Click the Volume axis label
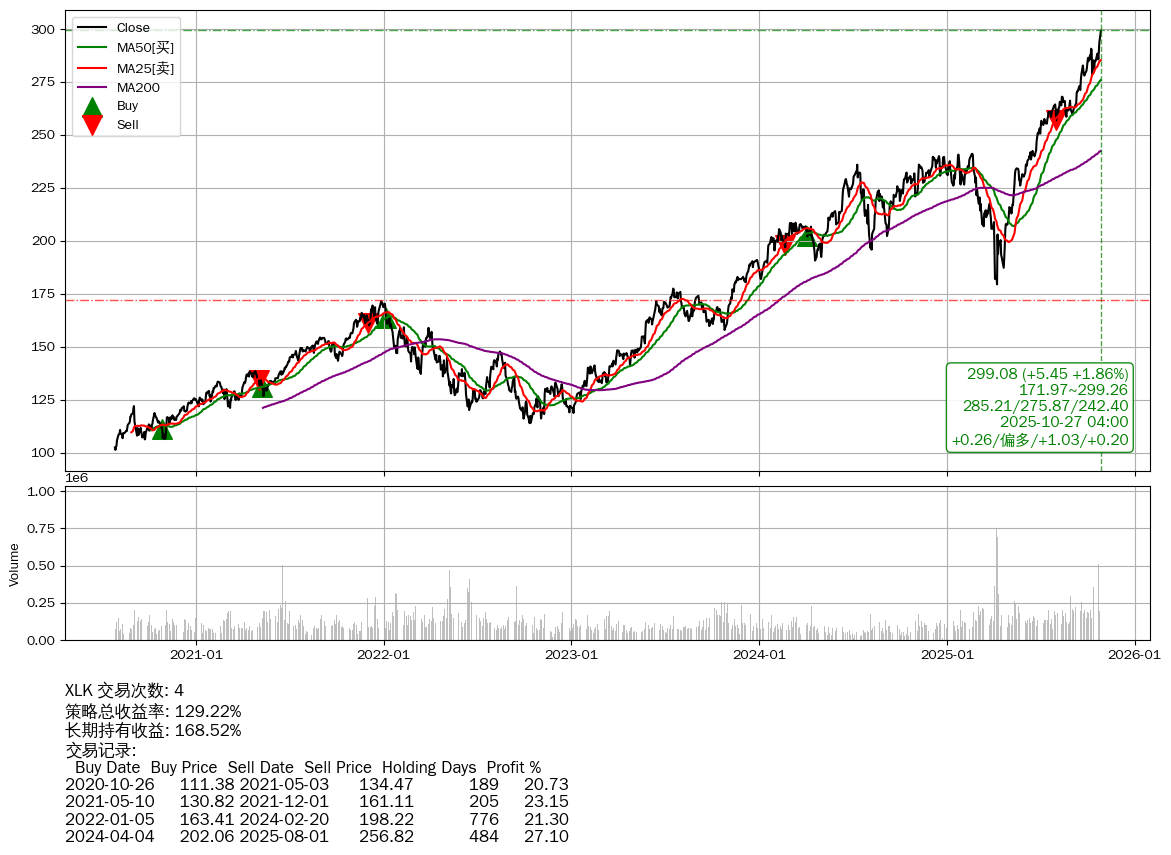 click(x=14, y=564)
